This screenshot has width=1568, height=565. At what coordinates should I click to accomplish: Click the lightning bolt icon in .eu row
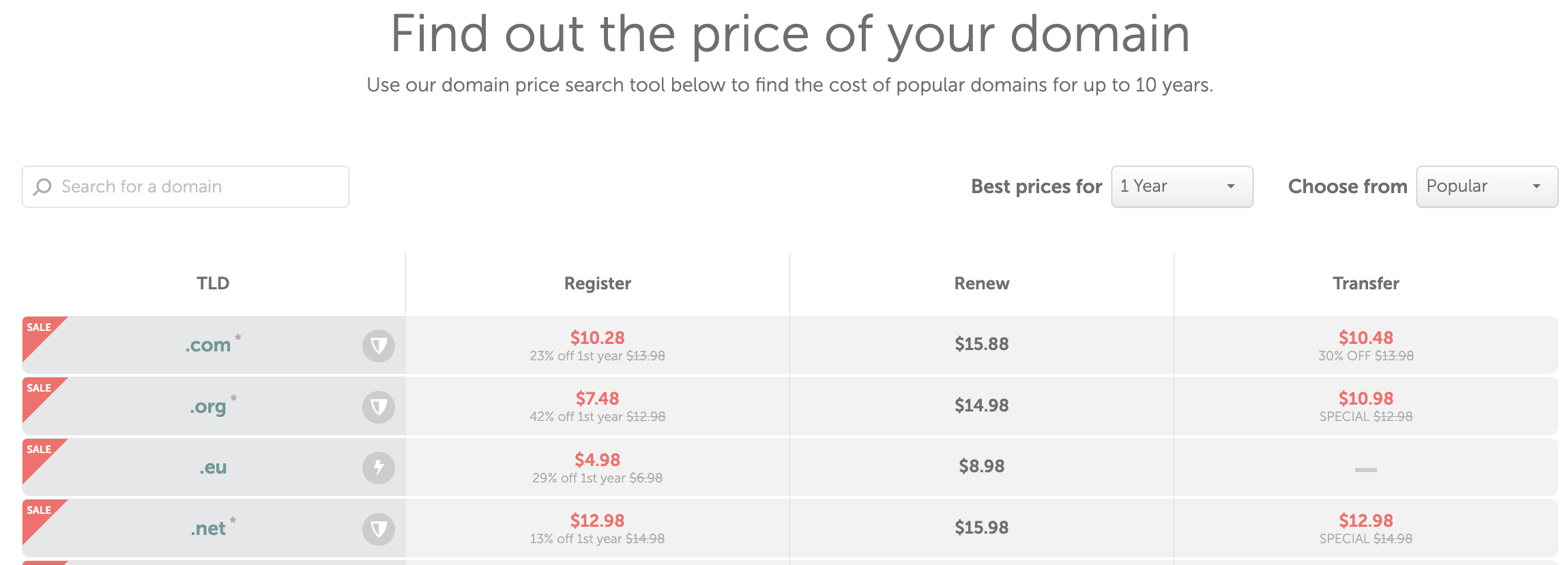pos(379,468)
